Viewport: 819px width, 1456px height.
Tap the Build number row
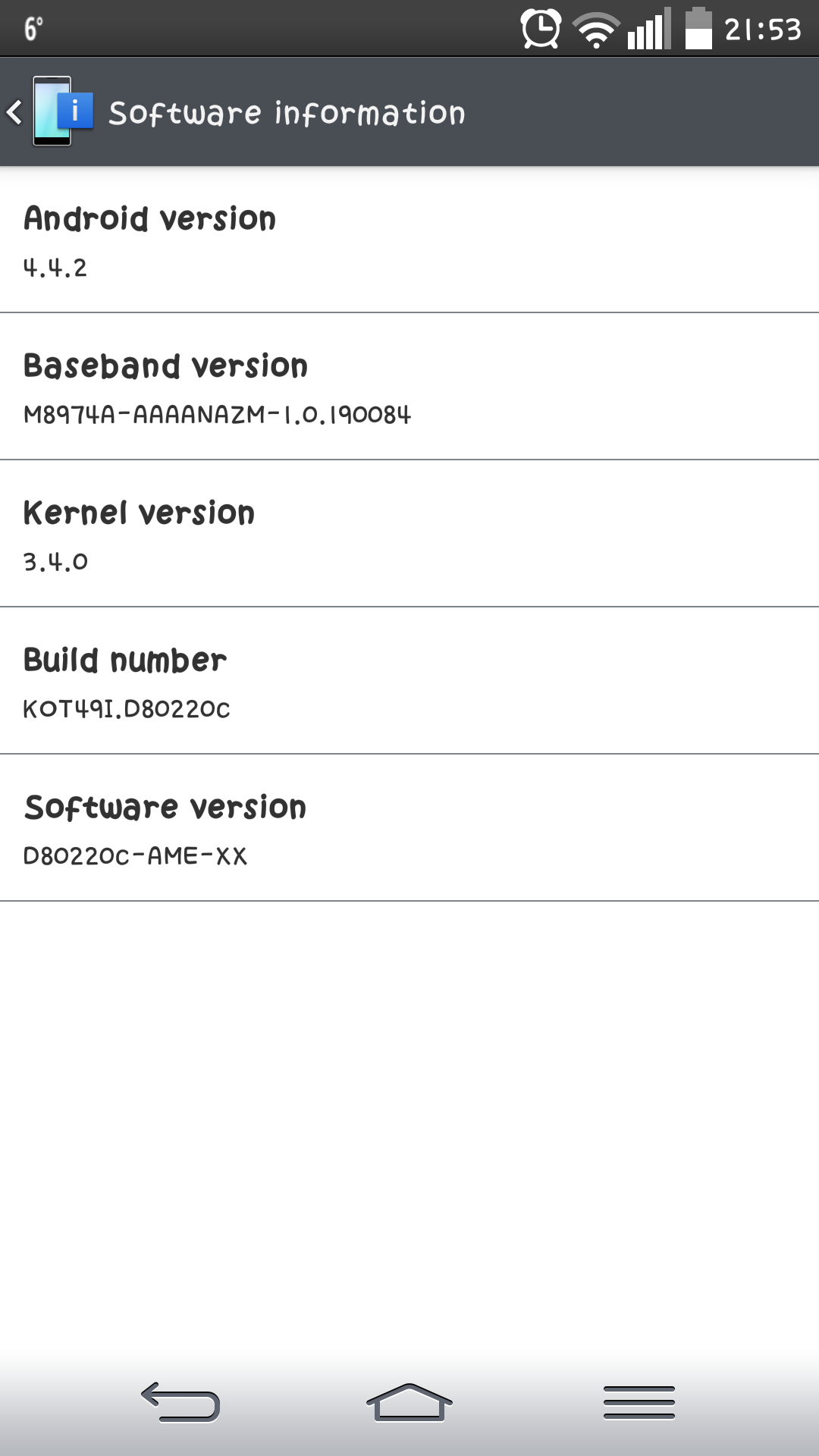(409, 680)
